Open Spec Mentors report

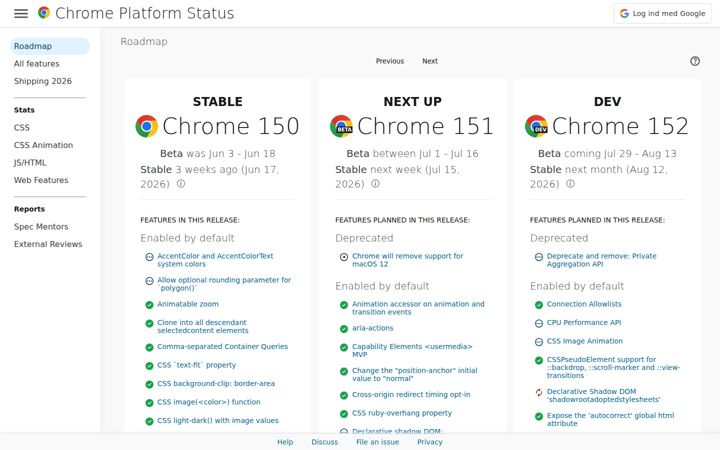coord(41,226)
